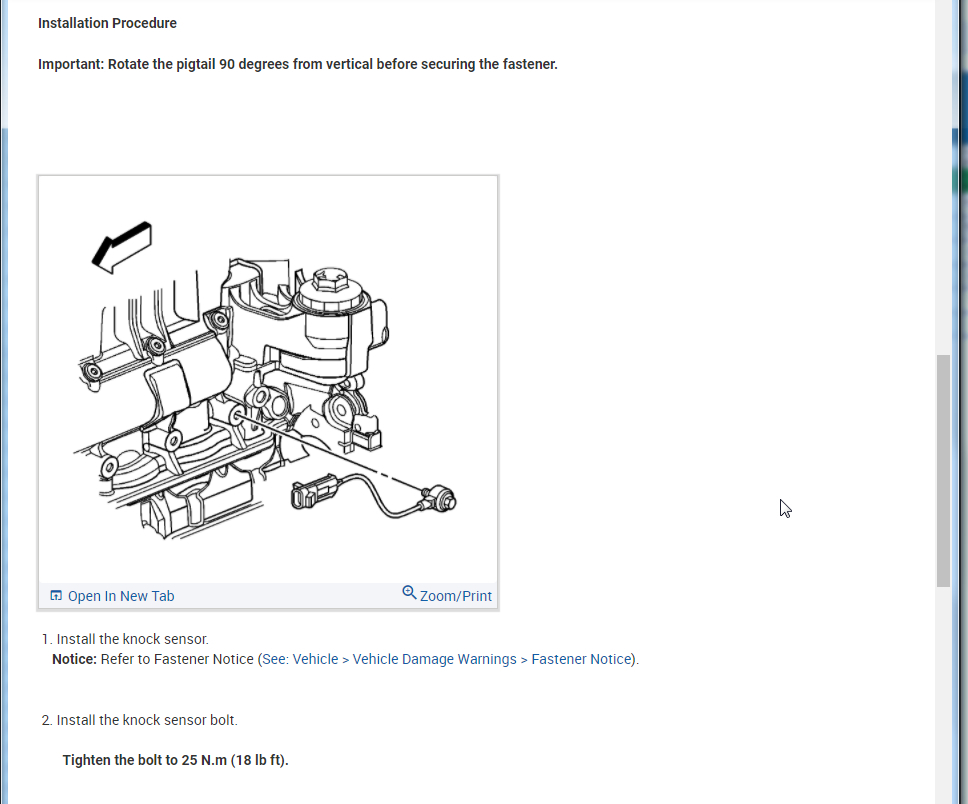The width and height of the screenshot is (968, 804).
Task: Open the diagram in a new tab
Action: click(x=120, y=596)
